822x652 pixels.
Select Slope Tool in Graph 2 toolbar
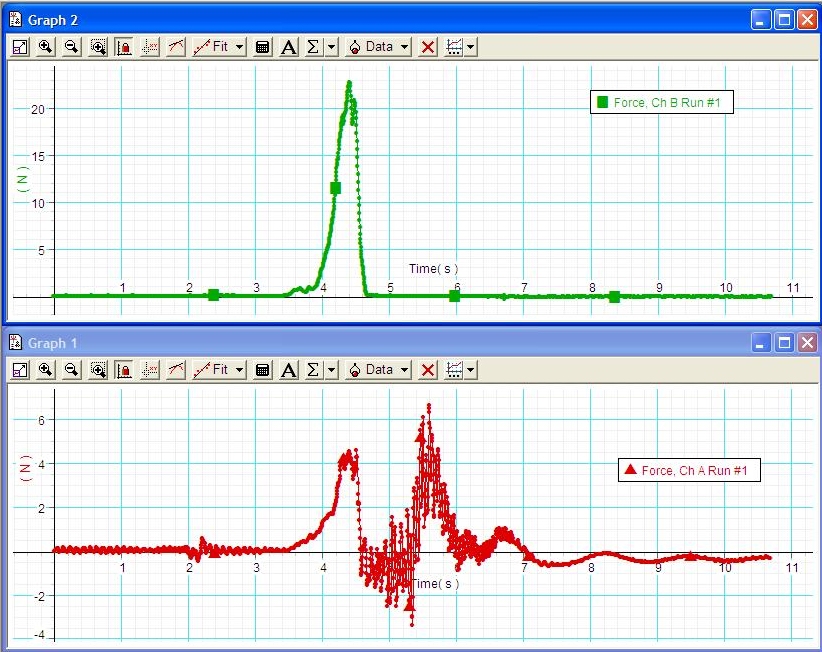point(176,47)
